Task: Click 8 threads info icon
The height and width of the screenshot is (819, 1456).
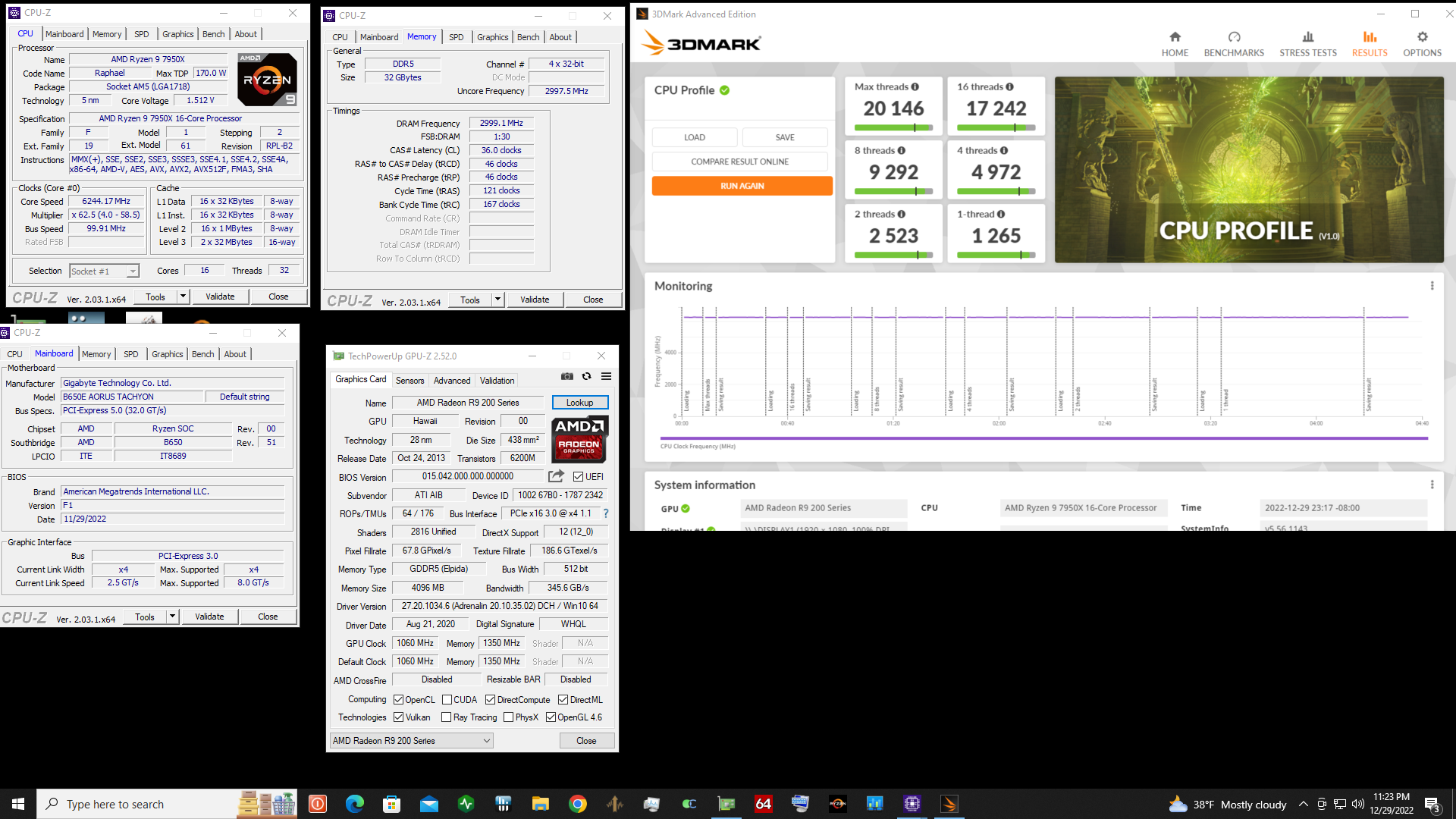Action: [902, 151]
